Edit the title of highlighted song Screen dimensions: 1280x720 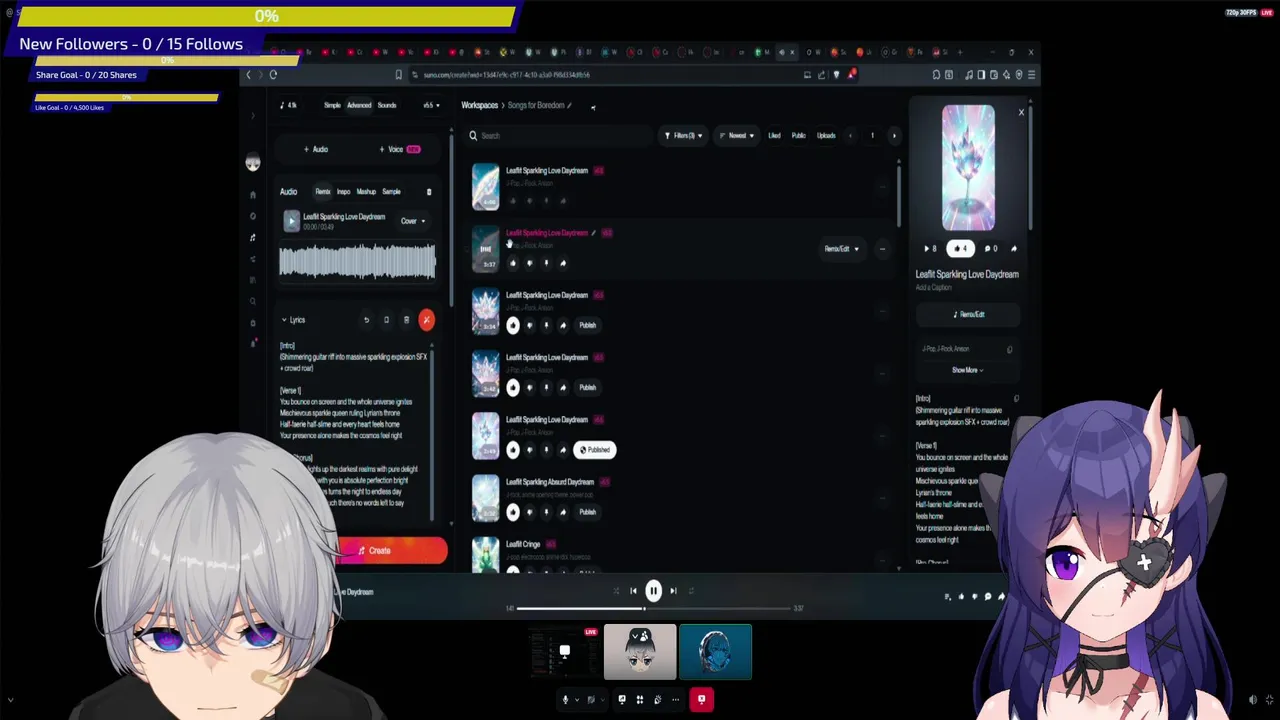[x=593, y=233]
